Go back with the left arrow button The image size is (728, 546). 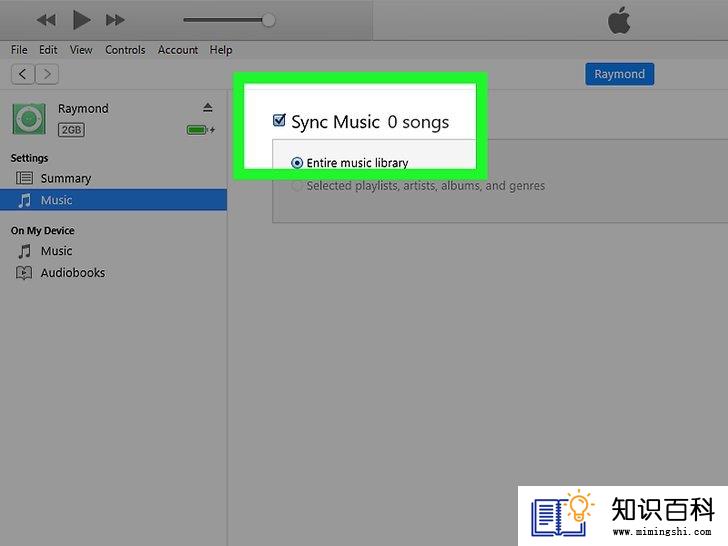point(22,74)
